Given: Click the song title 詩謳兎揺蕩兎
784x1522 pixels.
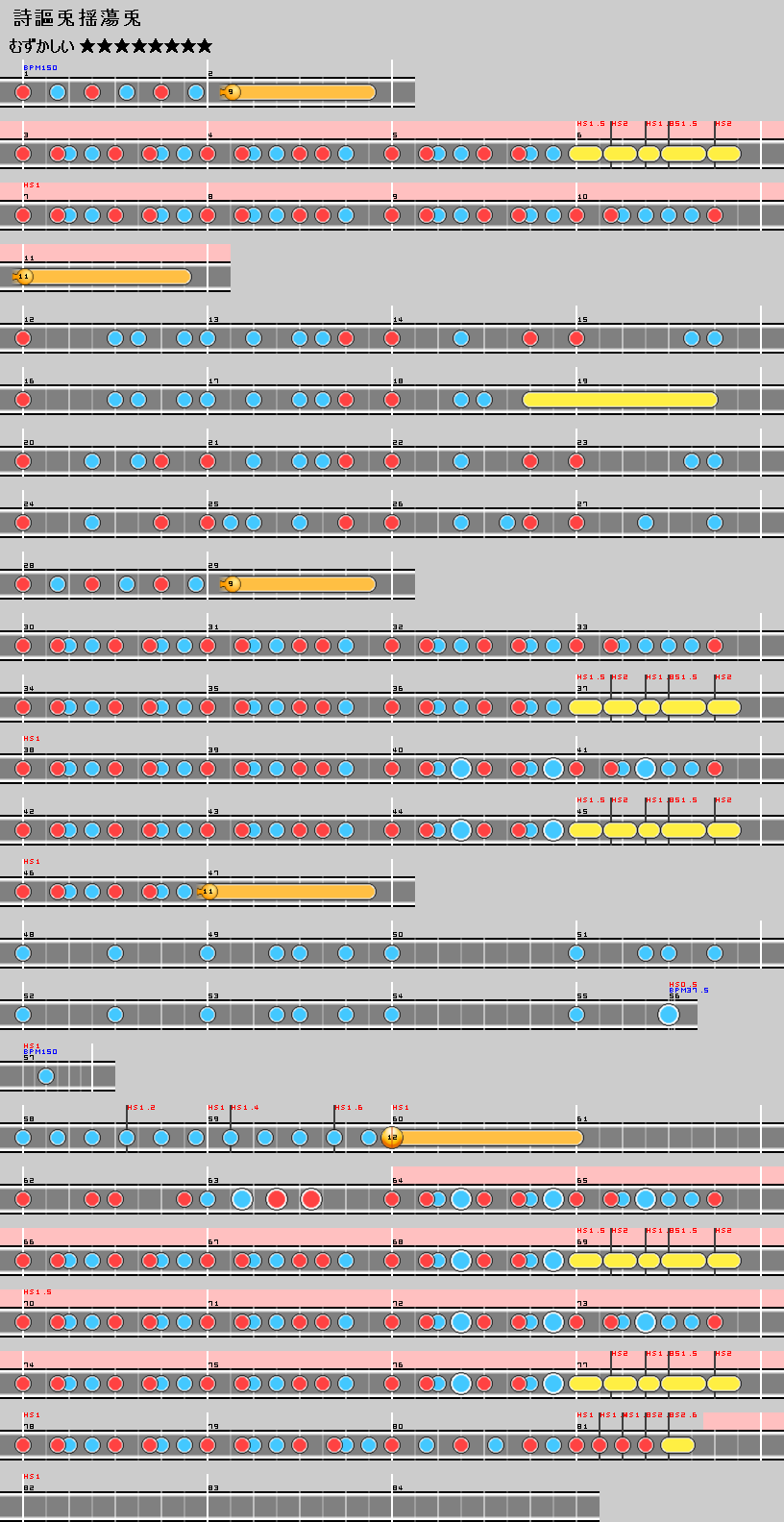Looking at the screenshot, I should coord(77,19).
